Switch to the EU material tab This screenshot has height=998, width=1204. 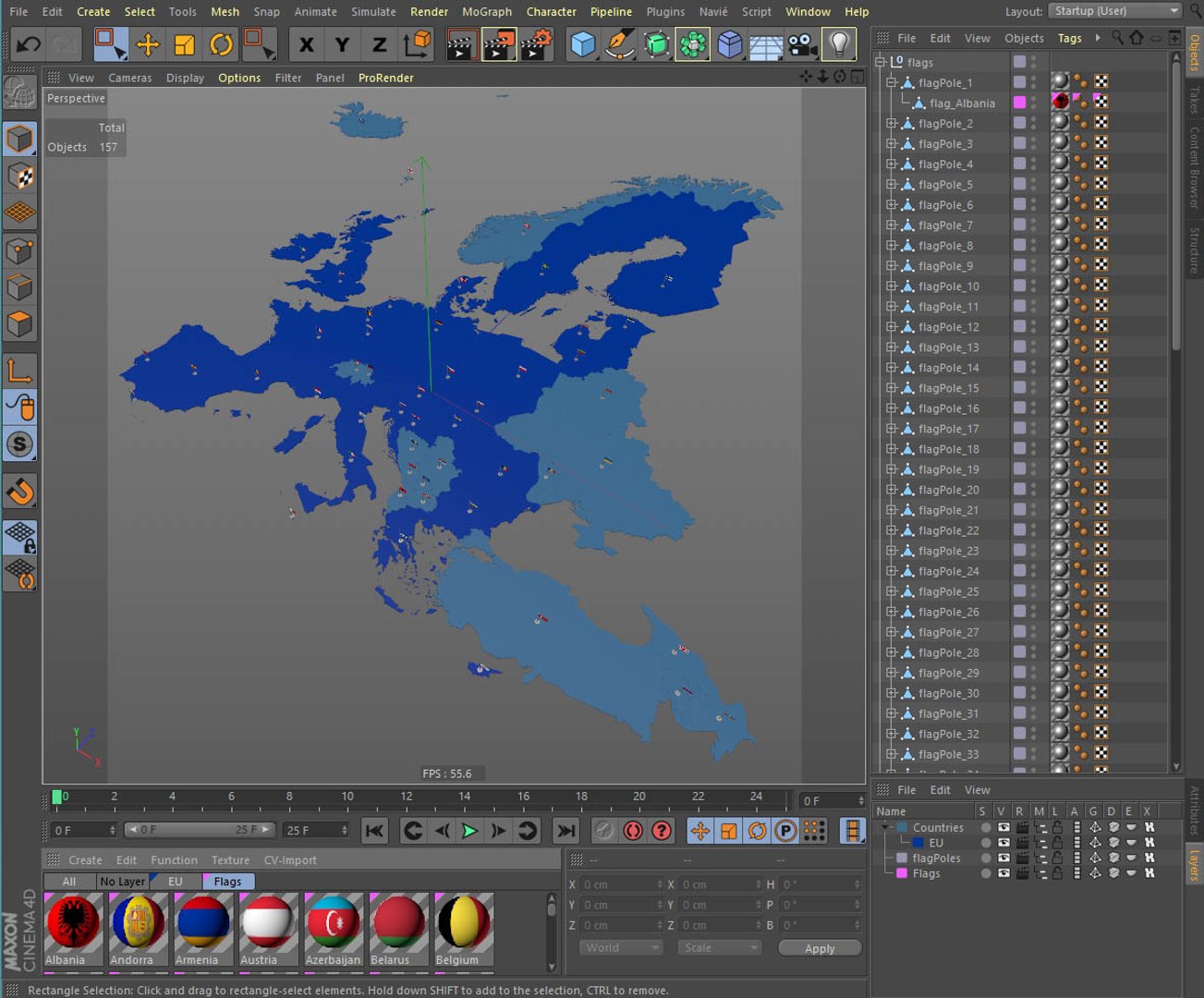coord(175,882)
